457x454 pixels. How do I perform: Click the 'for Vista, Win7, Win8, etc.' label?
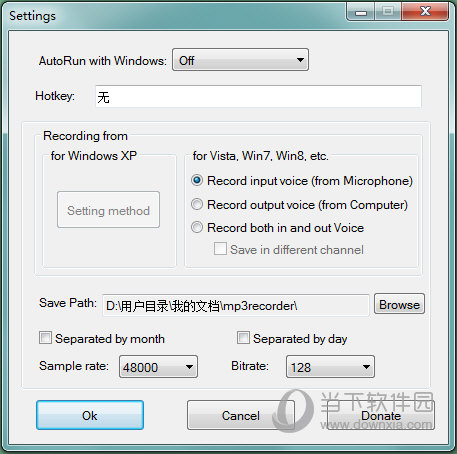[x=261, y=156]
